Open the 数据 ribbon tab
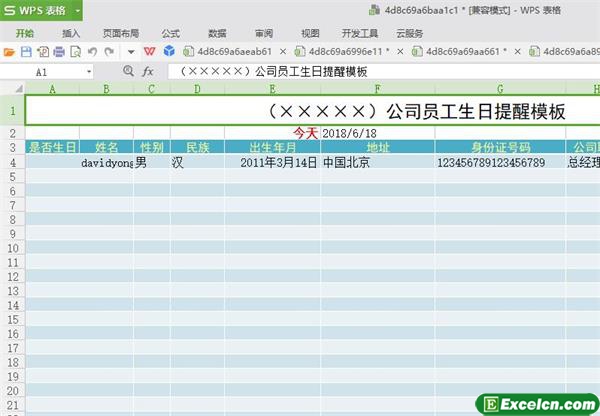This screenshot has width=600, height=416. [217, 34]
